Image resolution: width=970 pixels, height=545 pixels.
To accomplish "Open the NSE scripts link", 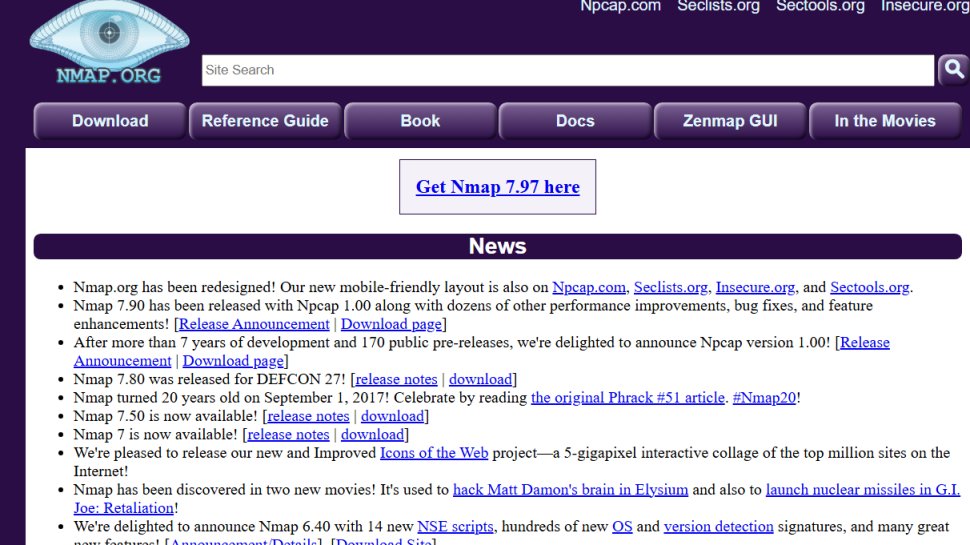I will click(x=455, y=526).
